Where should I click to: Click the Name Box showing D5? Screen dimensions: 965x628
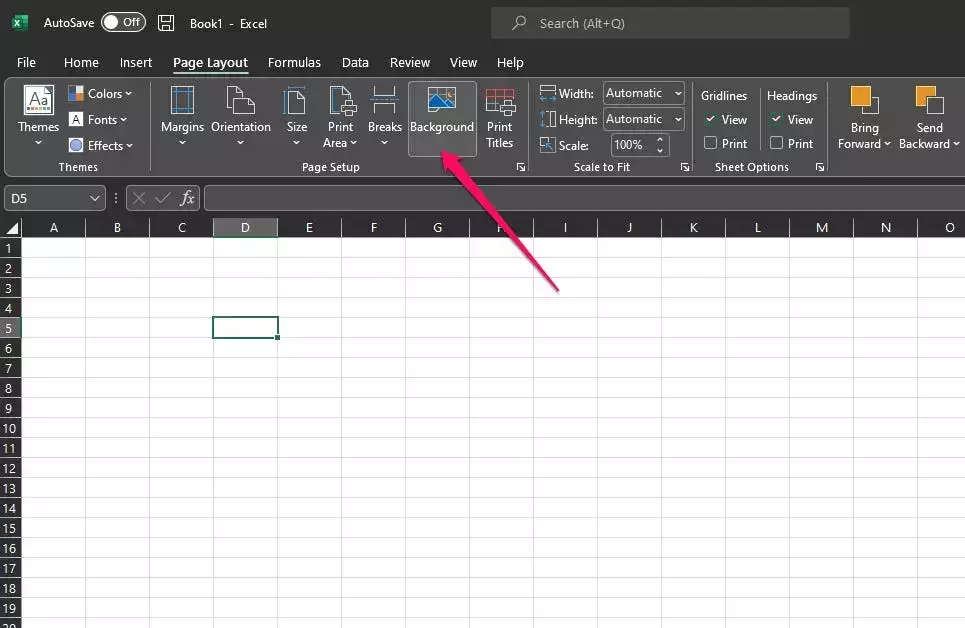pyautogui.click(x=47, y=198)
